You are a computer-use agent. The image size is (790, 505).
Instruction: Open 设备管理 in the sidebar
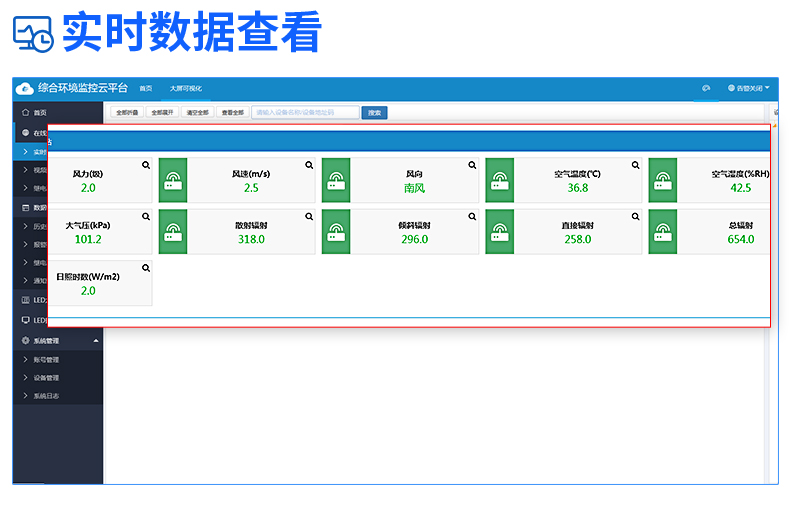[x=45, y=378]
